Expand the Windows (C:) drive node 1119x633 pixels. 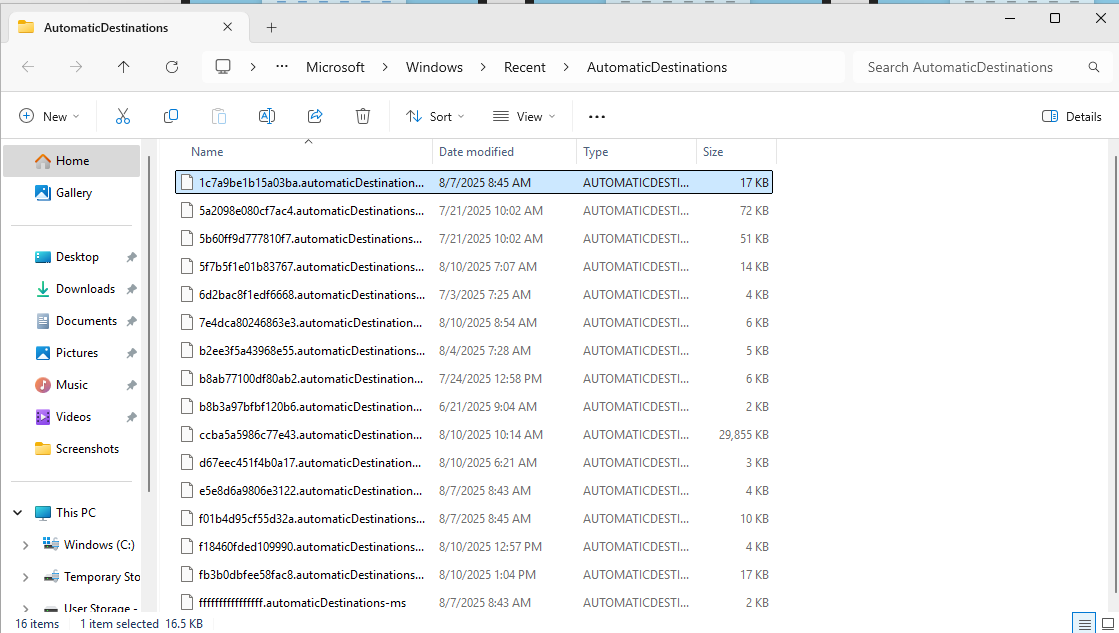(x=26, y=545)
